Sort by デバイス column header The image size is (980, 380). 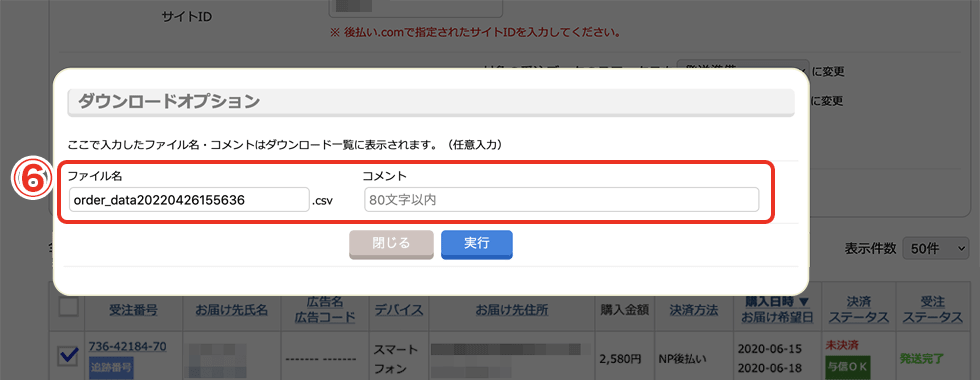point(399,309)
